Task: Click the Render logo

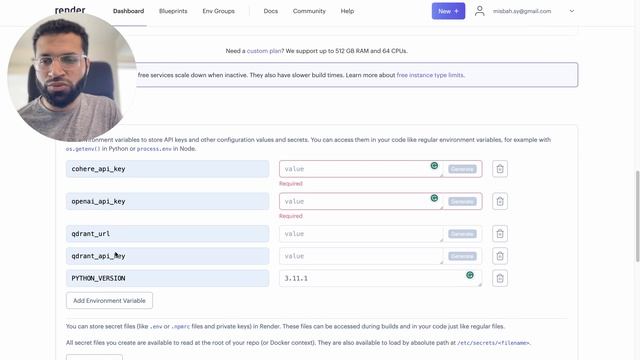Action: tap(70, 10)
